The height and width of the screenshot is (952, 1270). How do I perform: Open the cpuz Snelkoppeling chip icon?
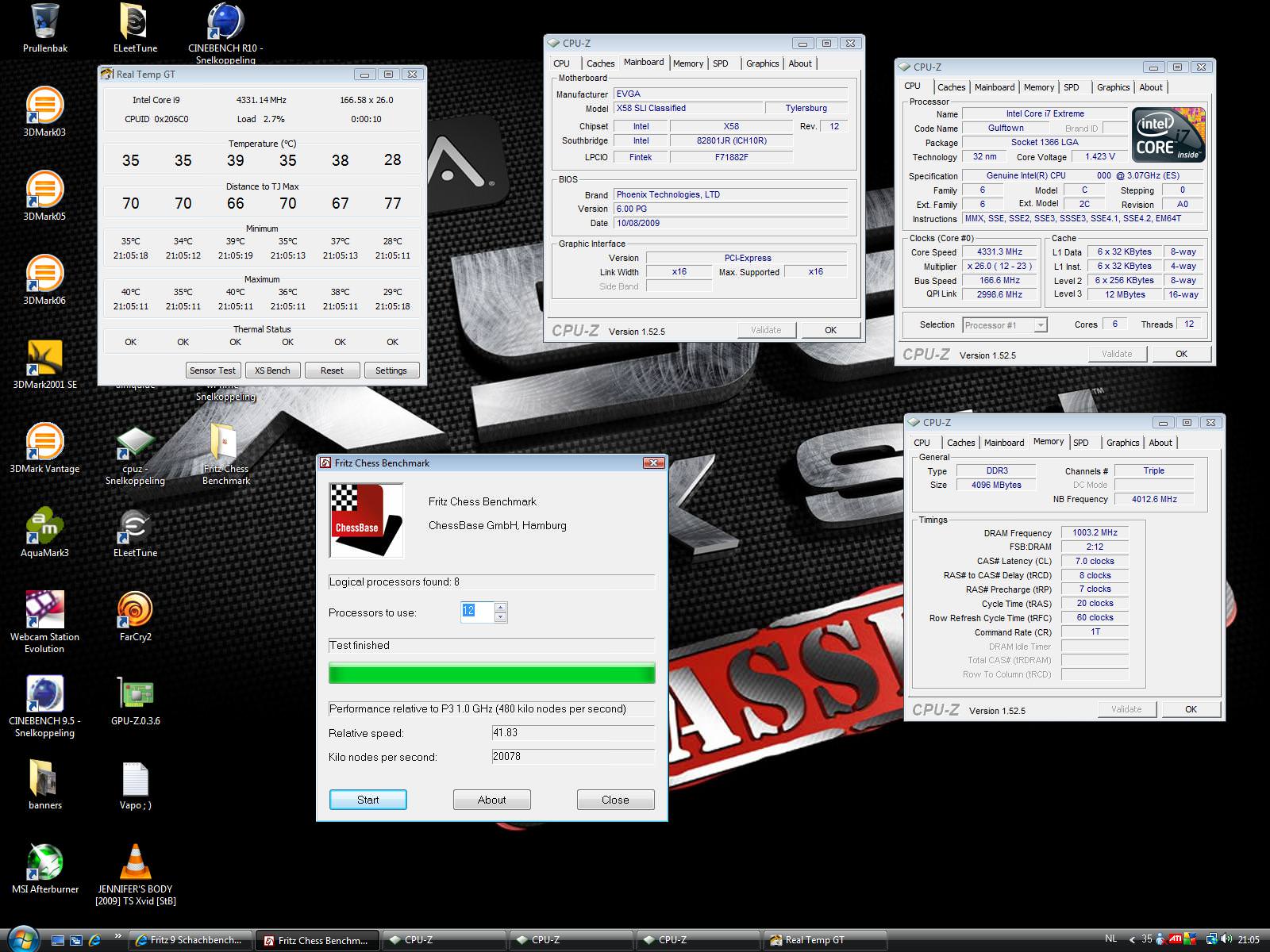(135, 443)
